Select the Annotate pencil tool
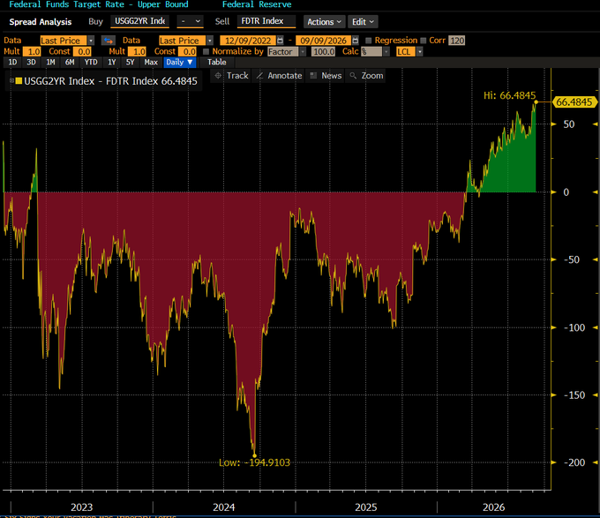Viewport: 600px width, 518px height. 279,76
